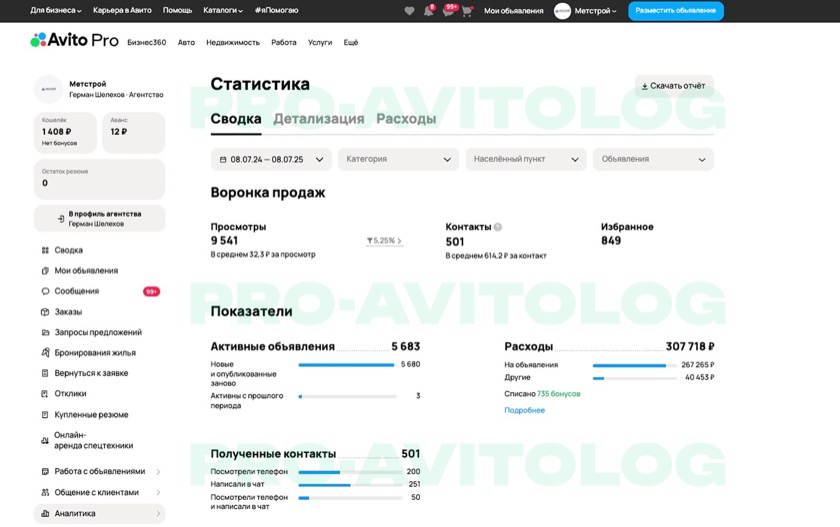Screen dimensions: 840x527
Task: Click the Метстрой profile avatar in top bar
Action: coord(562,11)
